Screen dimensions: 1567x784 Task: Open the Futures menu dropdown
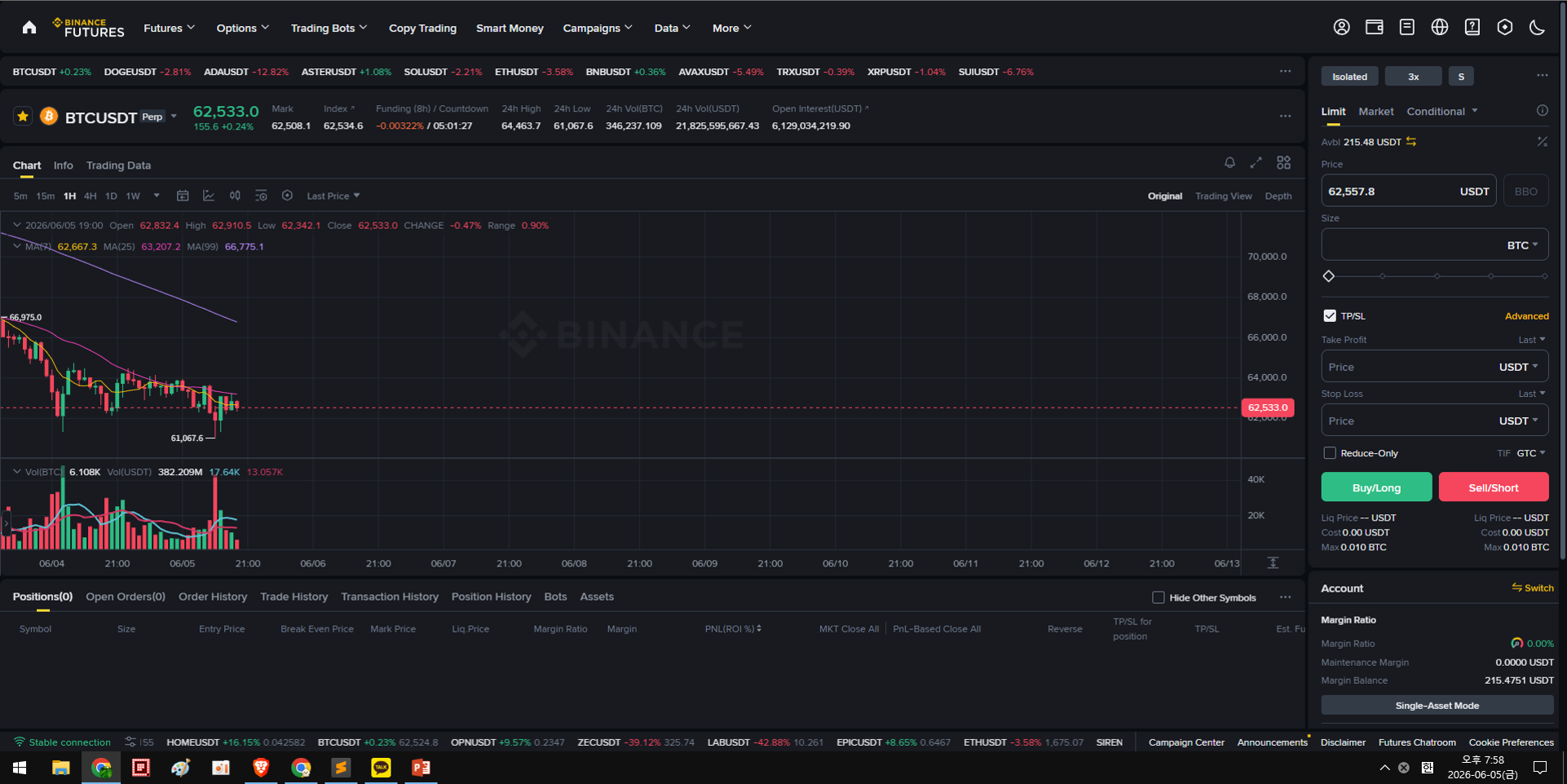(x=169, y=28)
